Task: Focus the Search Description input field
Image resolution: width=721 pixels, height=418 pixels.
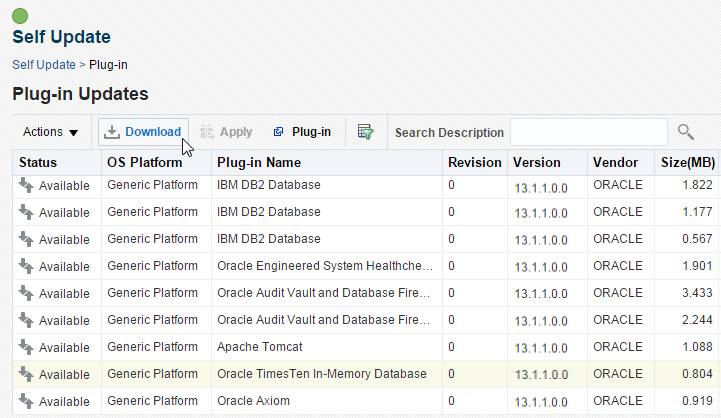Action: 588,132
